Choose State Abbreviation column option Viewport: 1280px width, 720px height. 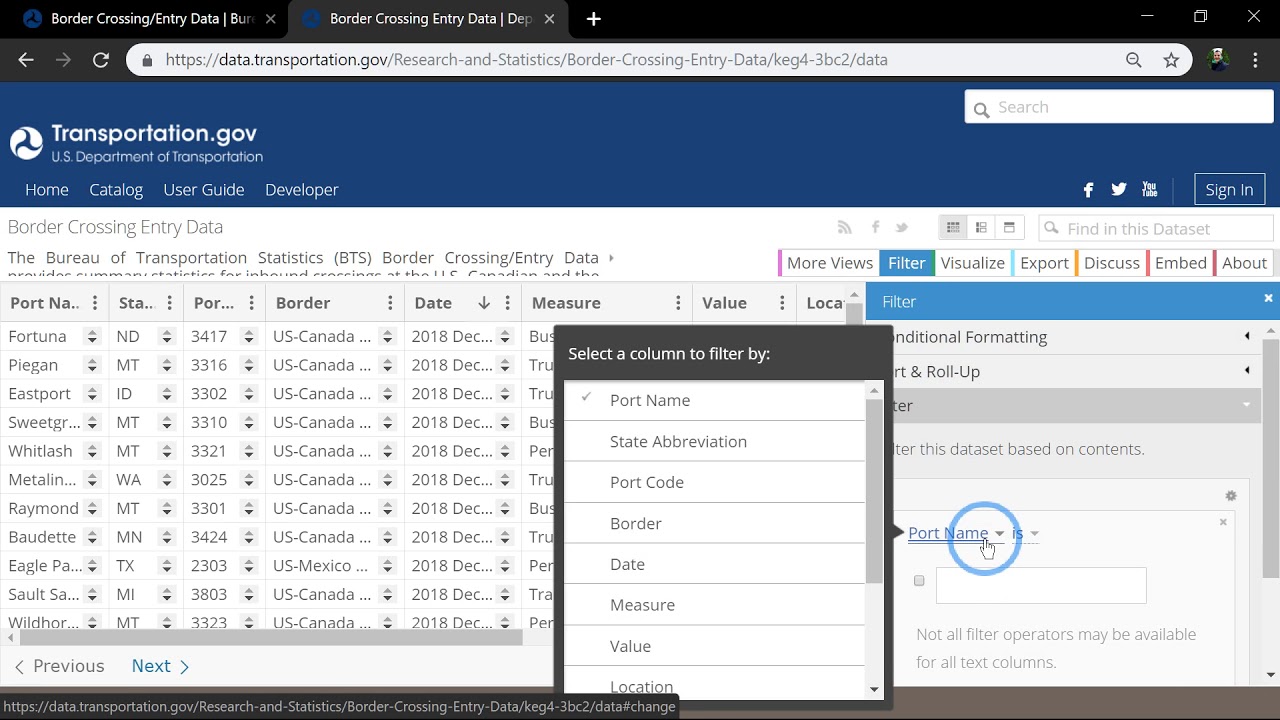pos(714,441)
